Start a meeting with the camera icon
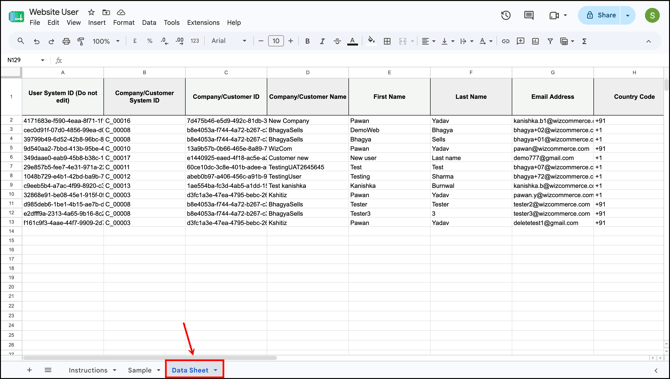Image resolution: width=670 pixels, height=379 pixels. 554,15
